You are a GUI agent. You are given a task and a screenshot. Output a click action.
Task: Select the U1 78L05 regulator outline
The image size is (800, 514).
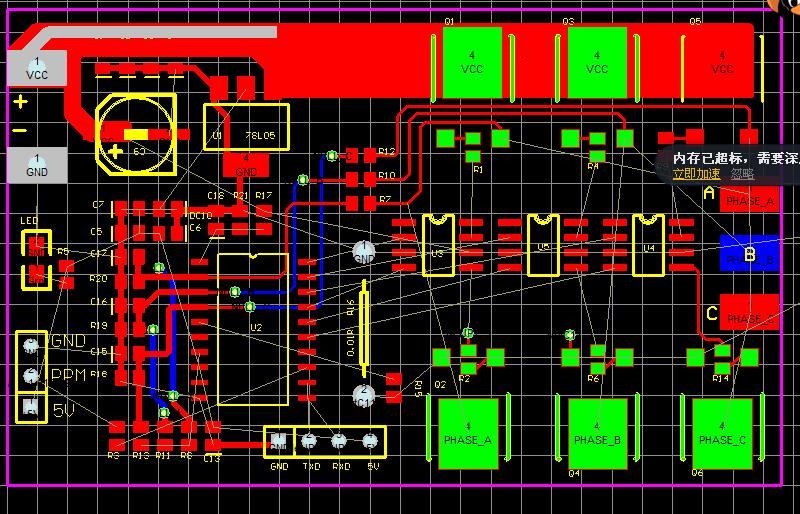246,127
